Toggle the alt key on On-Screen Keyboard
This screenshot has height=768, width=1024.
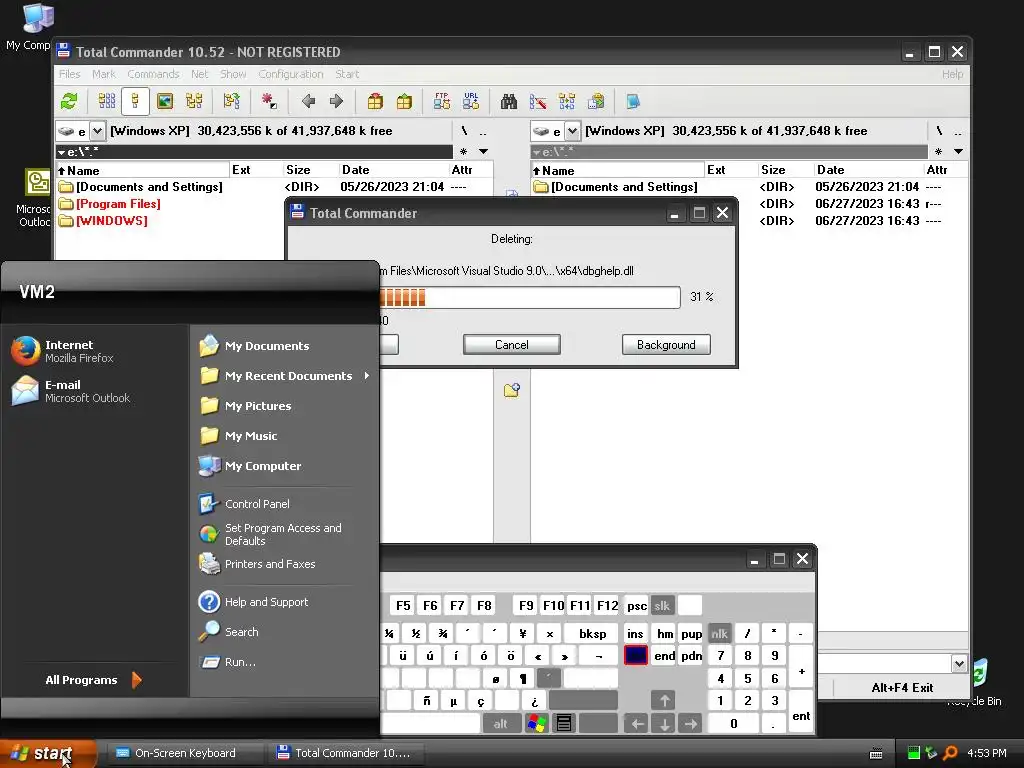[500, 723]
